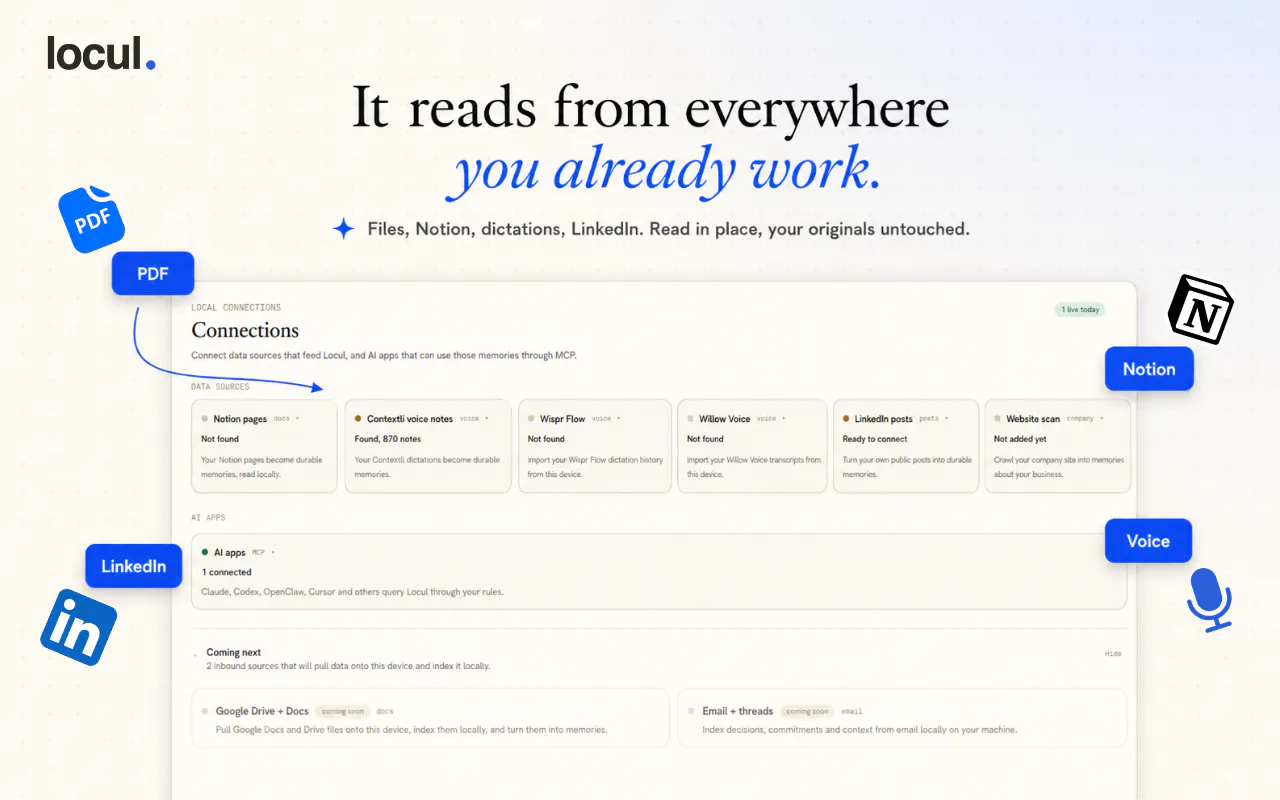Expand the Contextli voice notes chevron

click(489, 419)
